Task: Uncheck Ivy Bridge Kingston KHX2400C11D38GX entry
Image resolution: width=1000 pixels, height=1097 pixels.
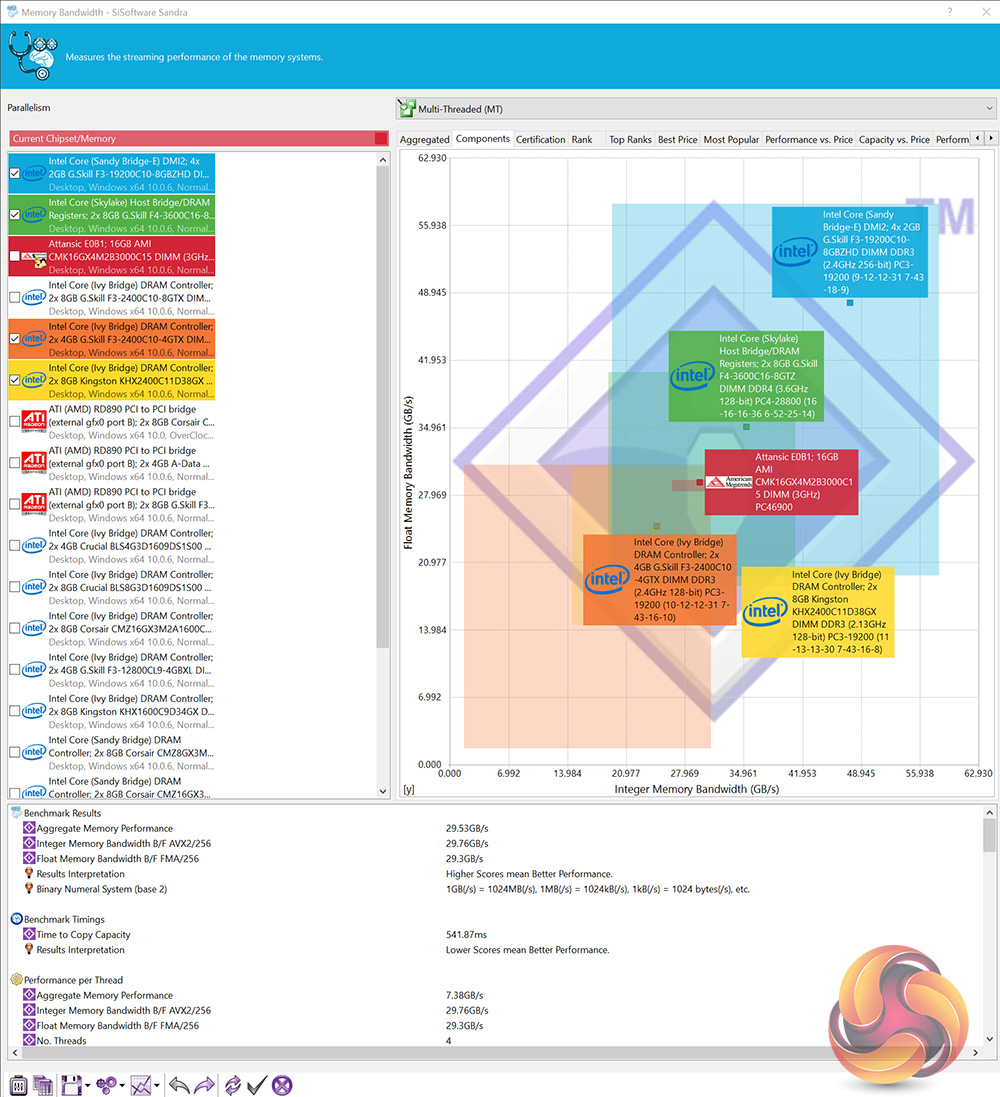Action: (x=15, y=381)
